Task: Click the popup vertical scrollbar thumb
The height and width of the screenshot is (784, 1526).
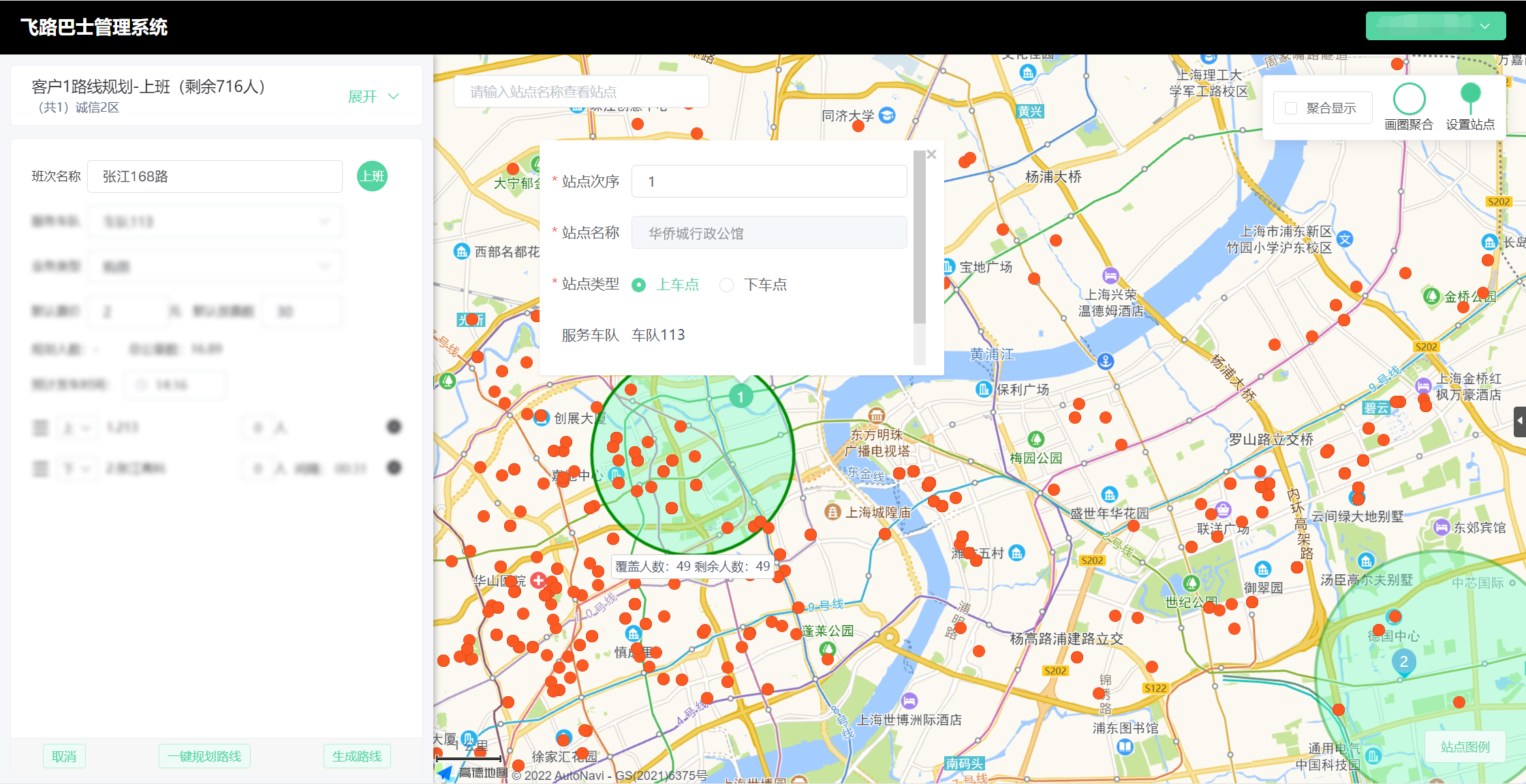Action: [920, 237]
